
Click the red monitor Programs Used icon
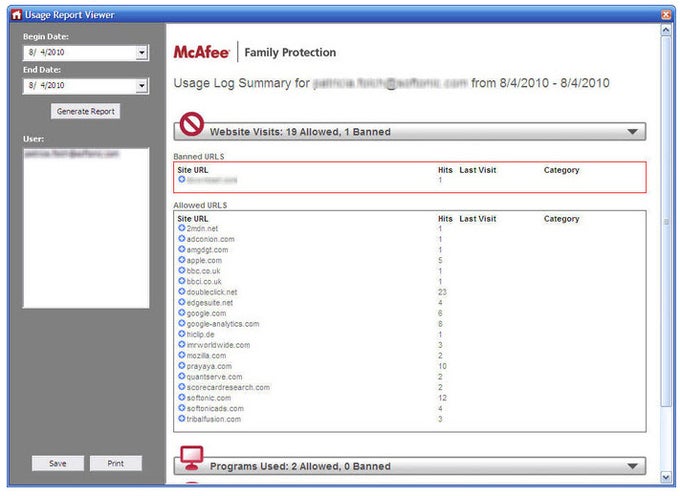click(x=192, y=458)
